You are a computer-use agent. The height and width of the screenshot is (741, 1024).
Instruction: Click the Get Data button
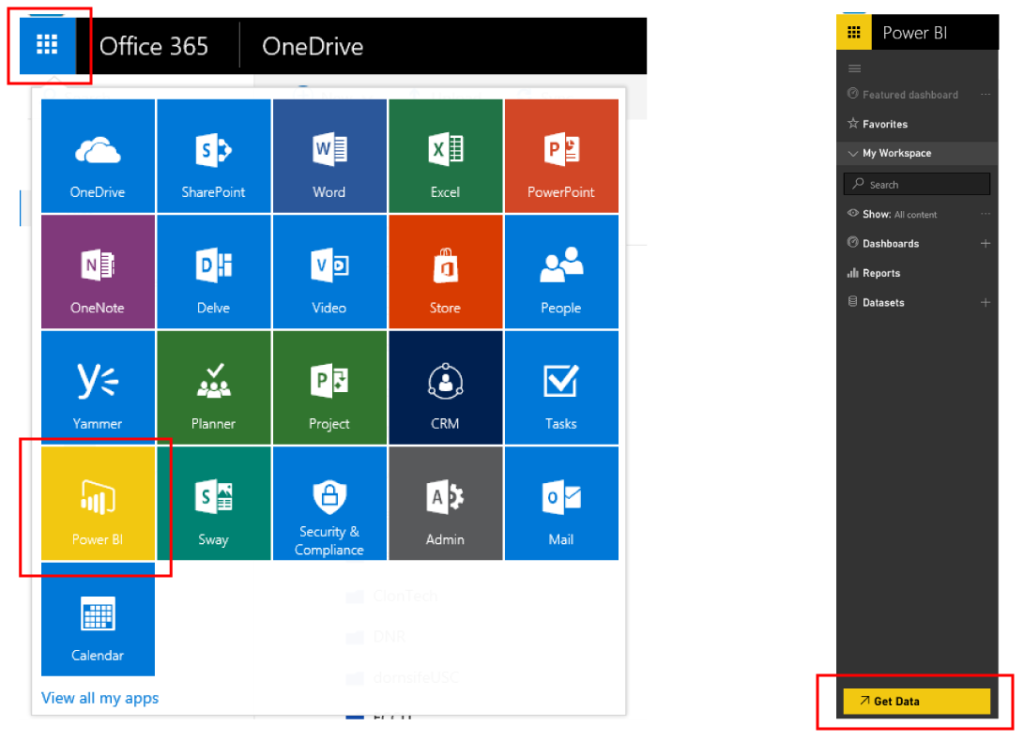click(917, 701)
